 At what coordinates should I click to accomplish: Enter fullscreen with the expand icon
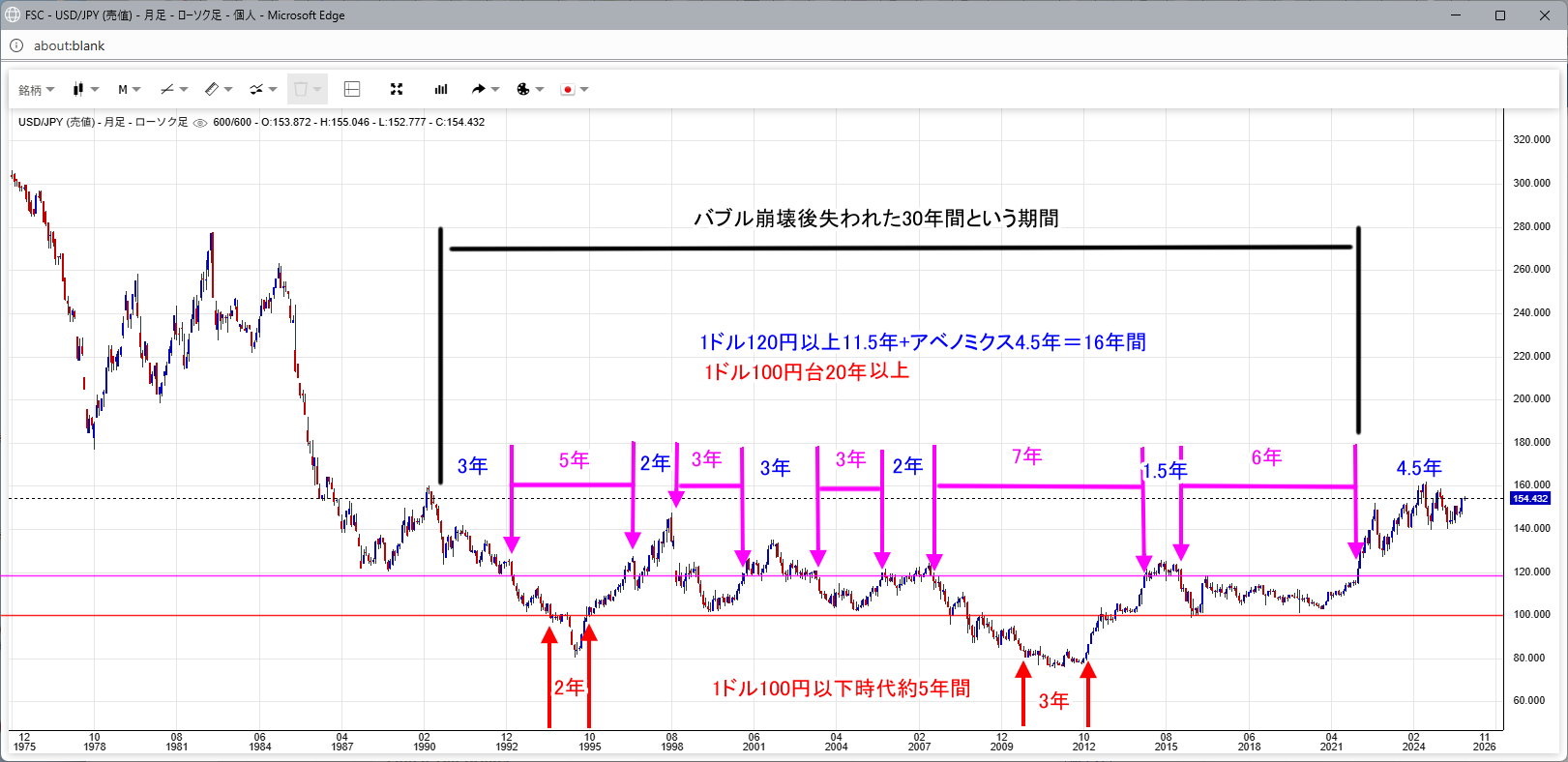[397, 90]
